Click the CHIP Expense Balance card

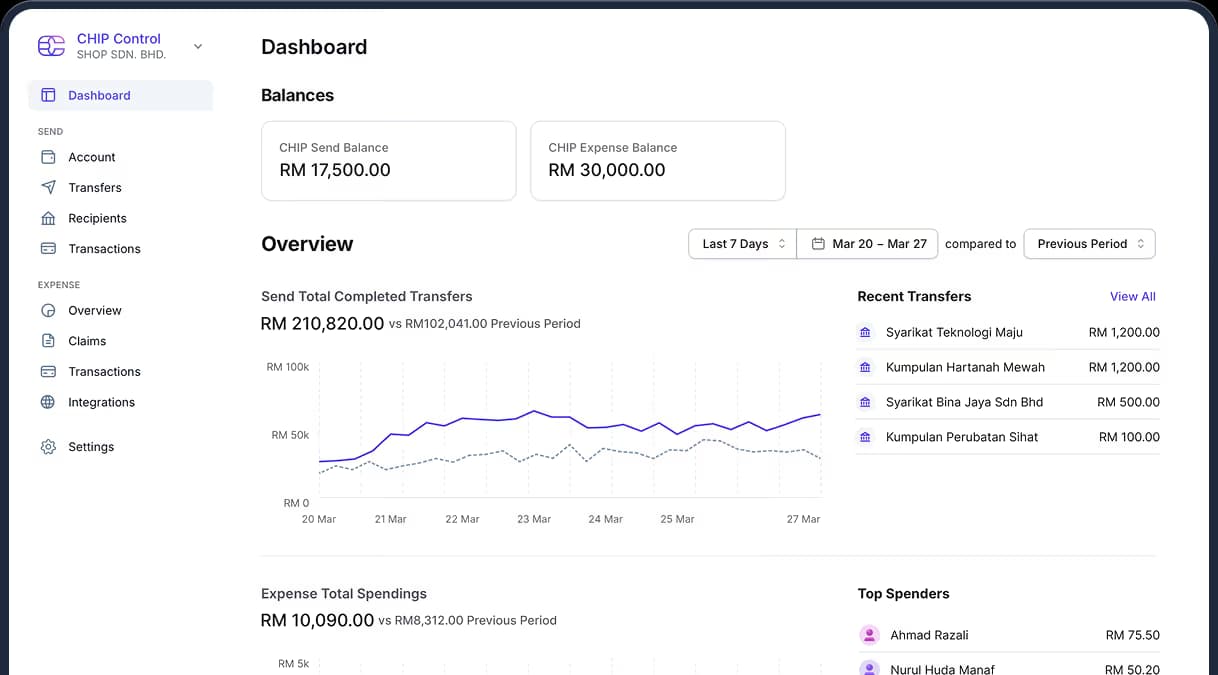tap(658, 161)
